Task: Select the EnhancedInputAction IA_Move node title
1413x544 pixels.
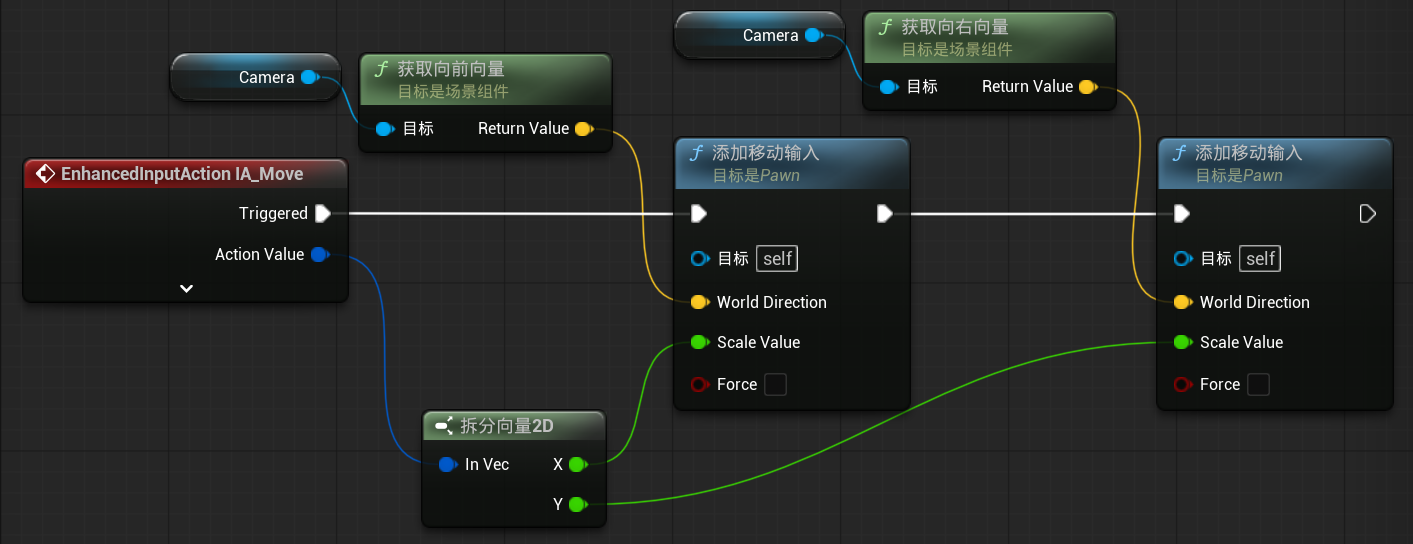Action: 182,174
